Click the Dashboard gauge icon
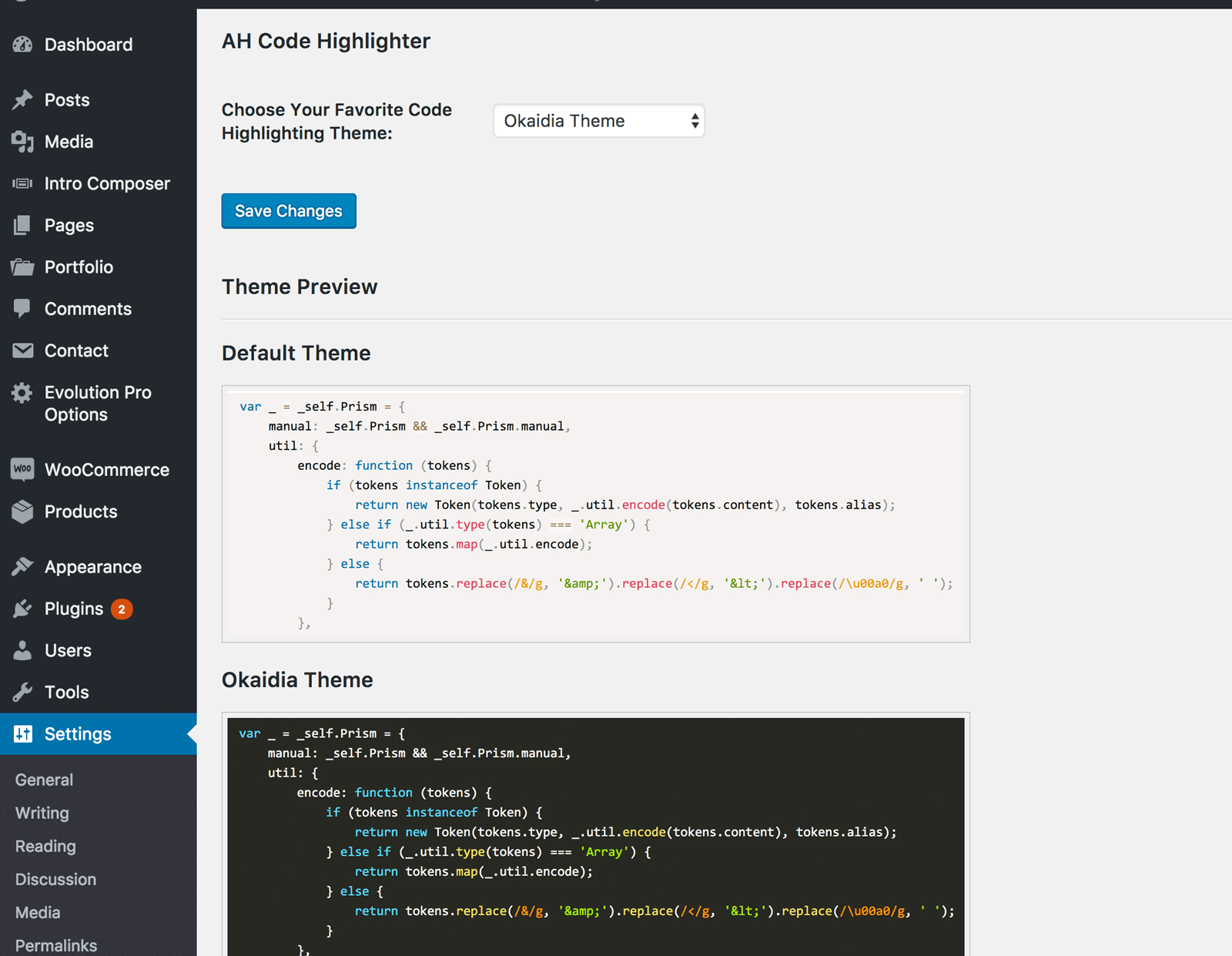This screenshot has height=956, width=1232. [22, 45]
